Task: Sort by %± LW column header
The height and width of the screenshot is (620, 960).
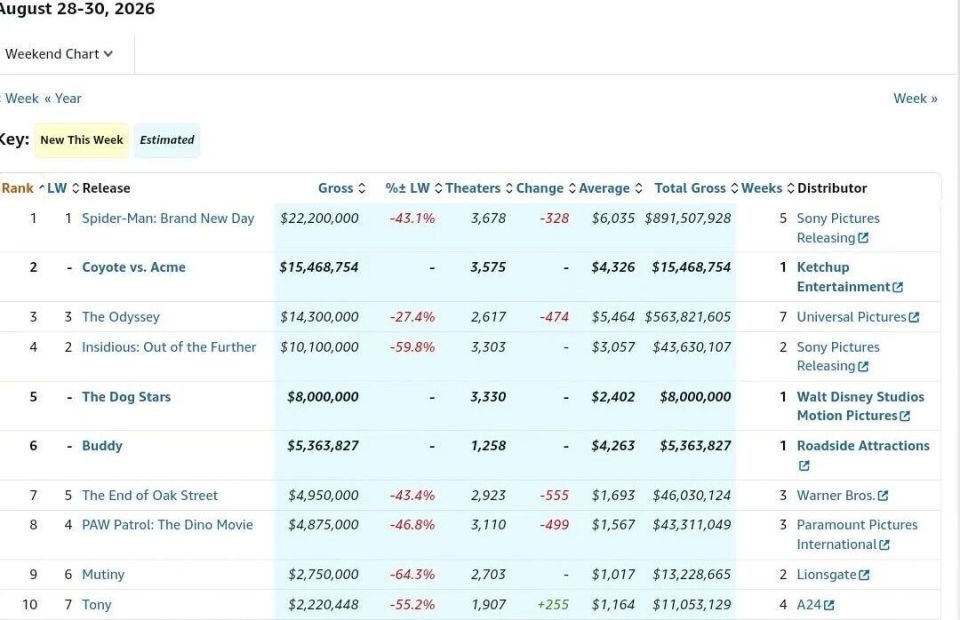Action: coord(413,188)
